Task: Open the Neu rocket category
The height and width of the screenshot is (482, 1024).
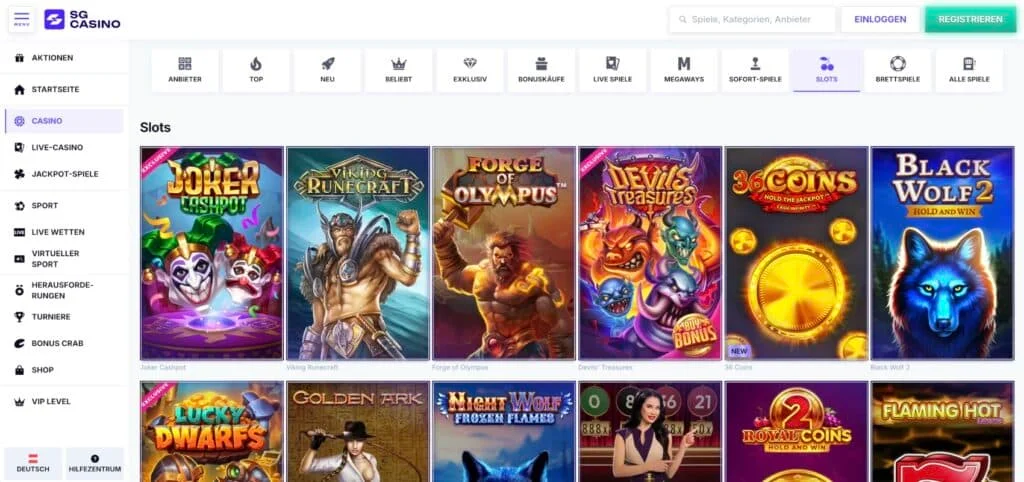Action: (x=327, y=70)
